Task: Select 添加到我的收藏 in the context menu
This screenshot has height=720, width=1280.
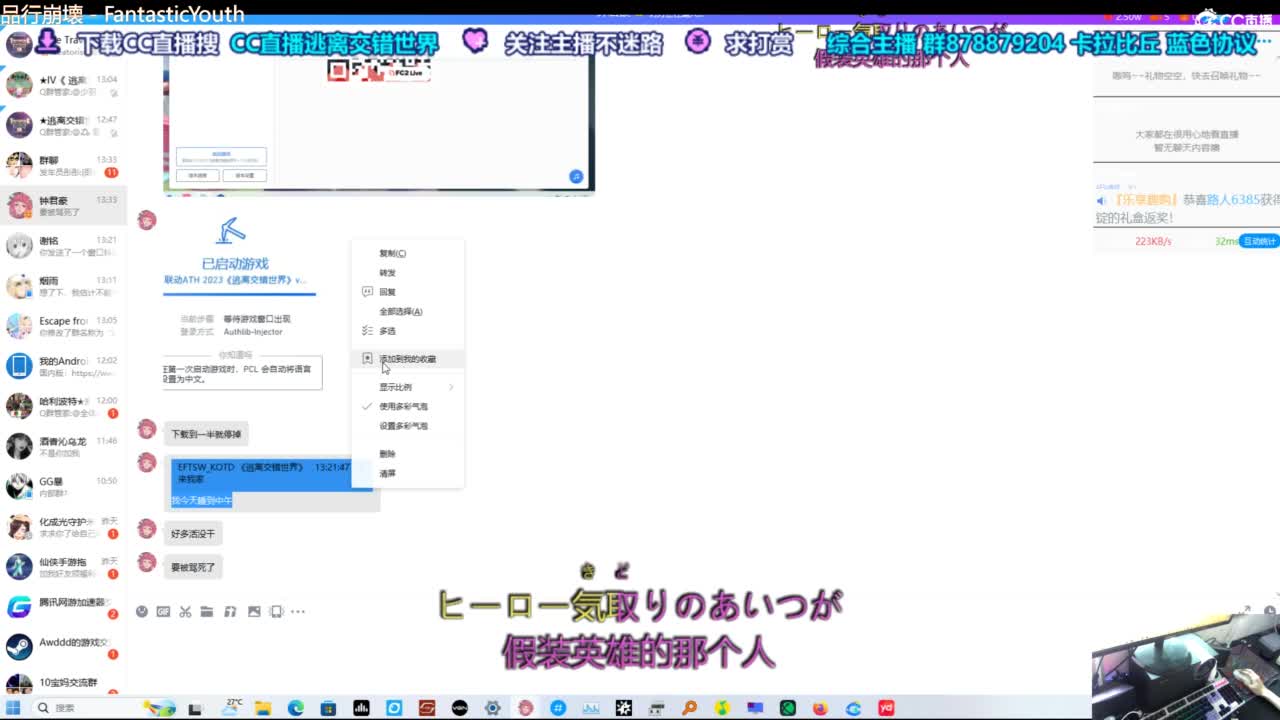Action: tap(408, 358)
